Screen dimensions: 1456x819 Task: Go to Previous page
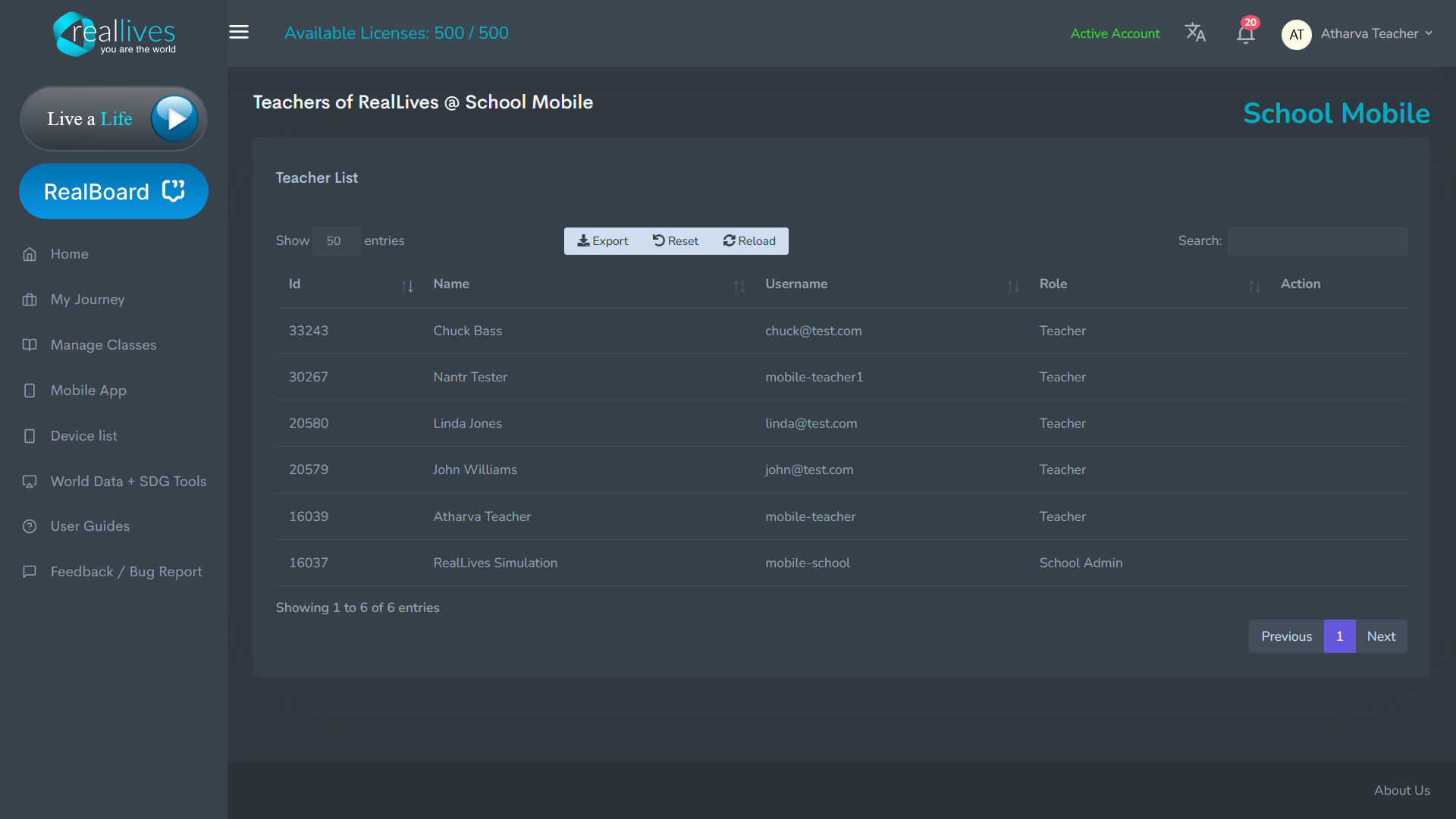1286,637
